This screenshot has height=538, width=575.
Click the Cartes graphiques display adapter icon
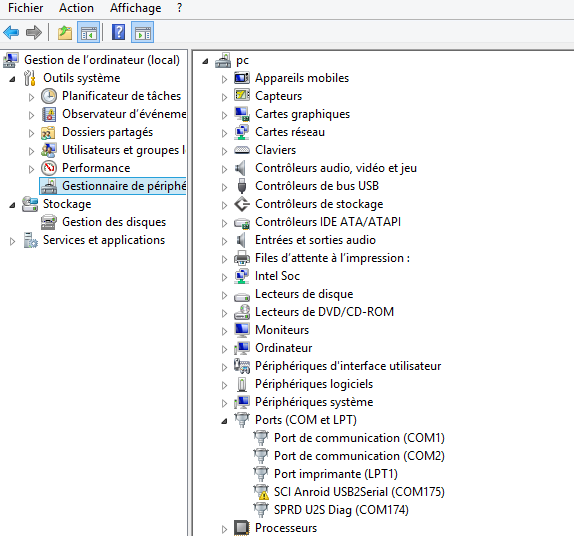click(x=242, y=114)
